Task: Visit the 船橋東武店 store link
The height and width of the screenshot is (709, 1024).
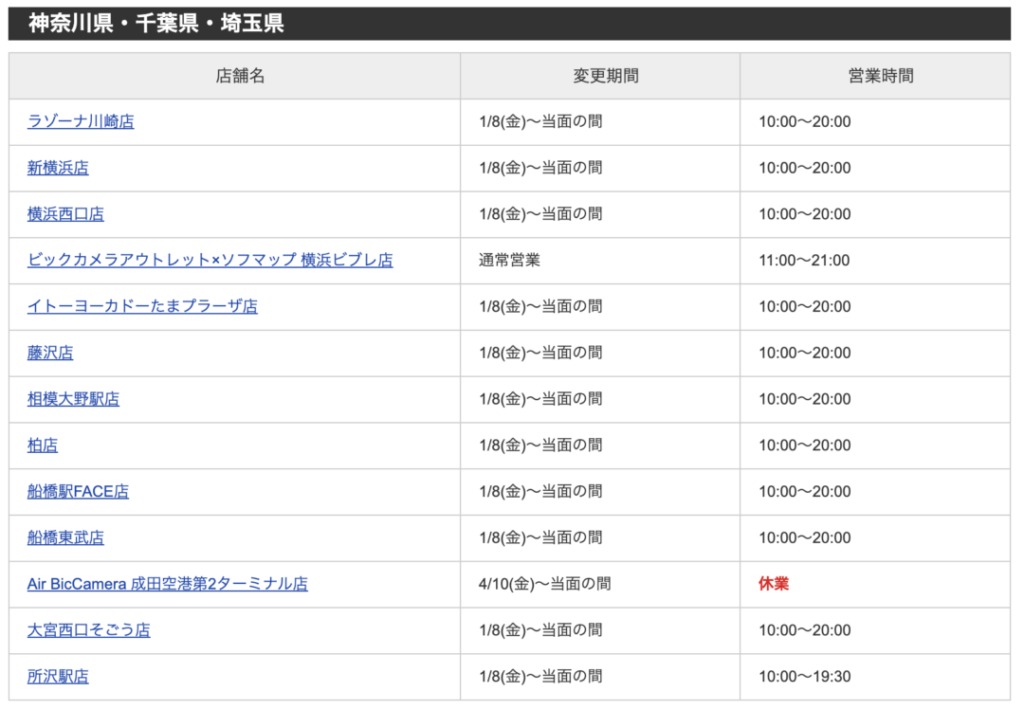Action: (65, 538)
